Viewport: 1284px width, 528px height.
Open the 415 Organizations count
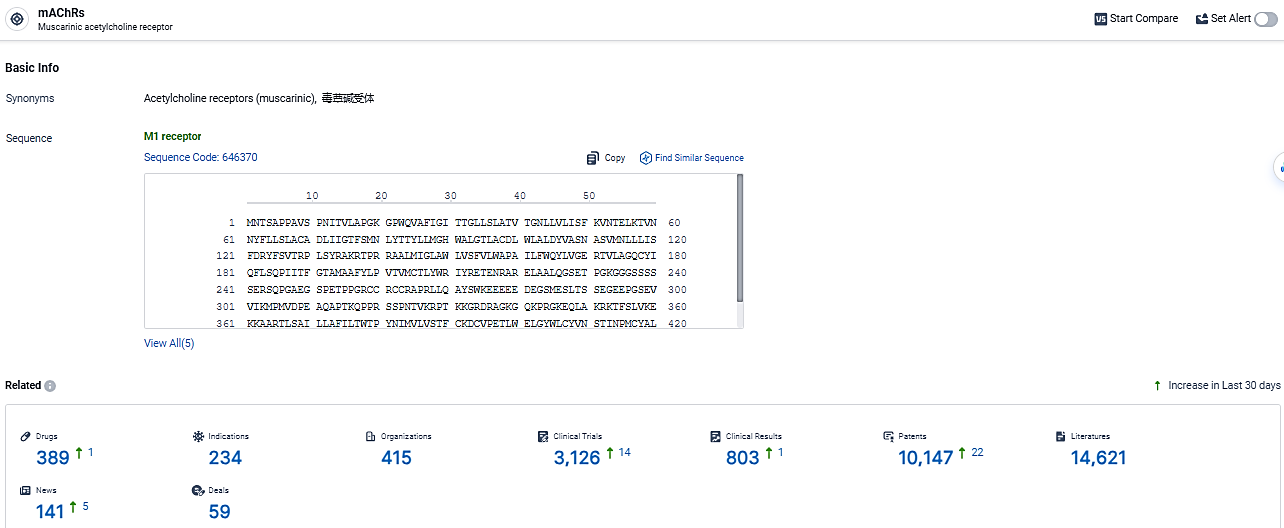click(x=396, y=458)
